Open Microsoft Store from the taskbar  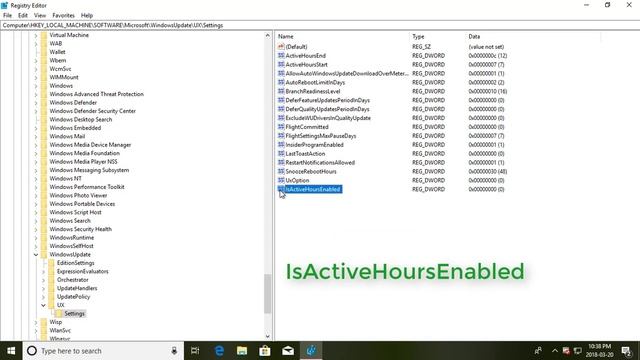coord(265,351)
